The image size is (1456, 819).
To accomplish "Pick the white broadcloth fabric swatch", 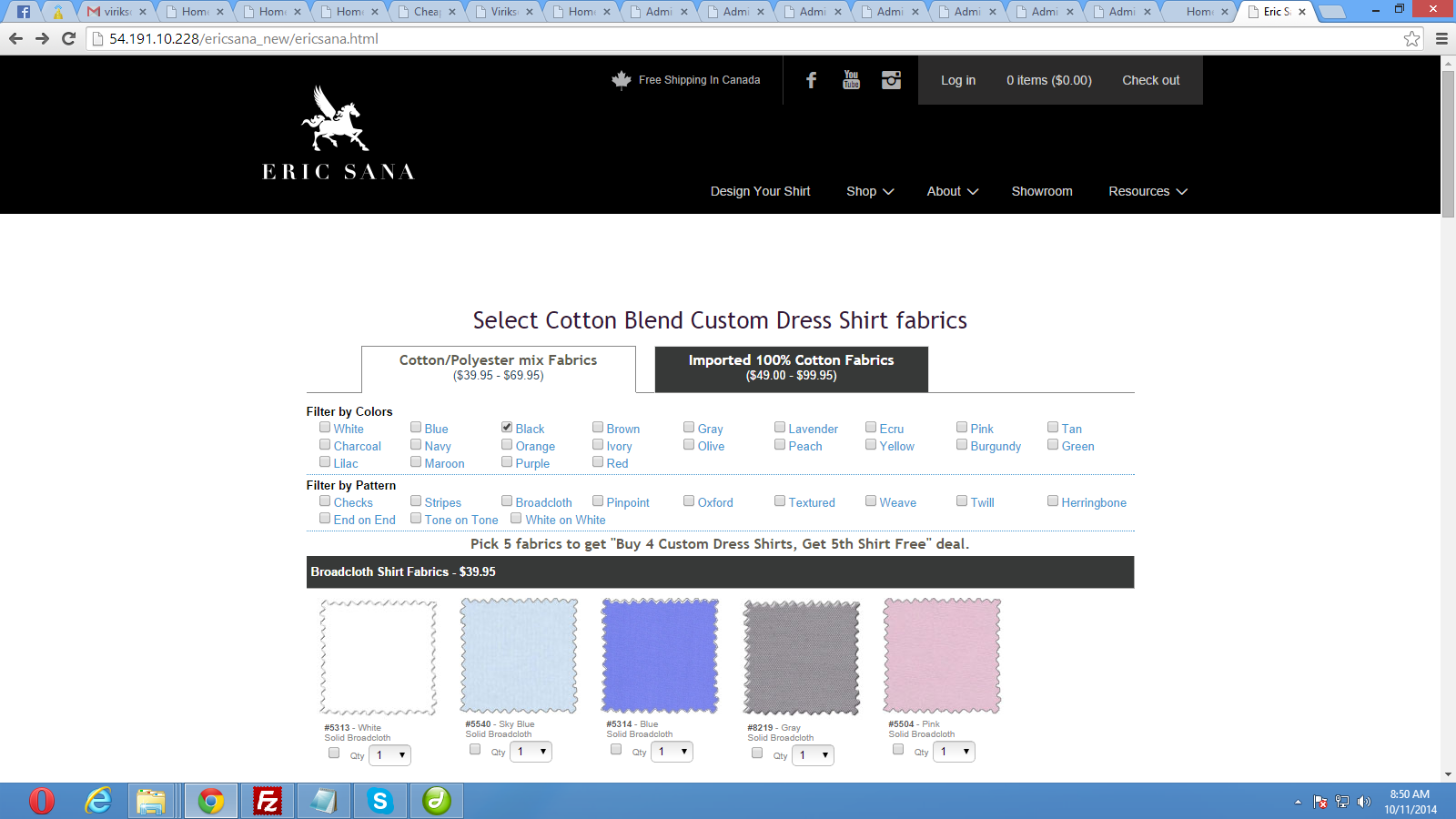I will (379, 658).
